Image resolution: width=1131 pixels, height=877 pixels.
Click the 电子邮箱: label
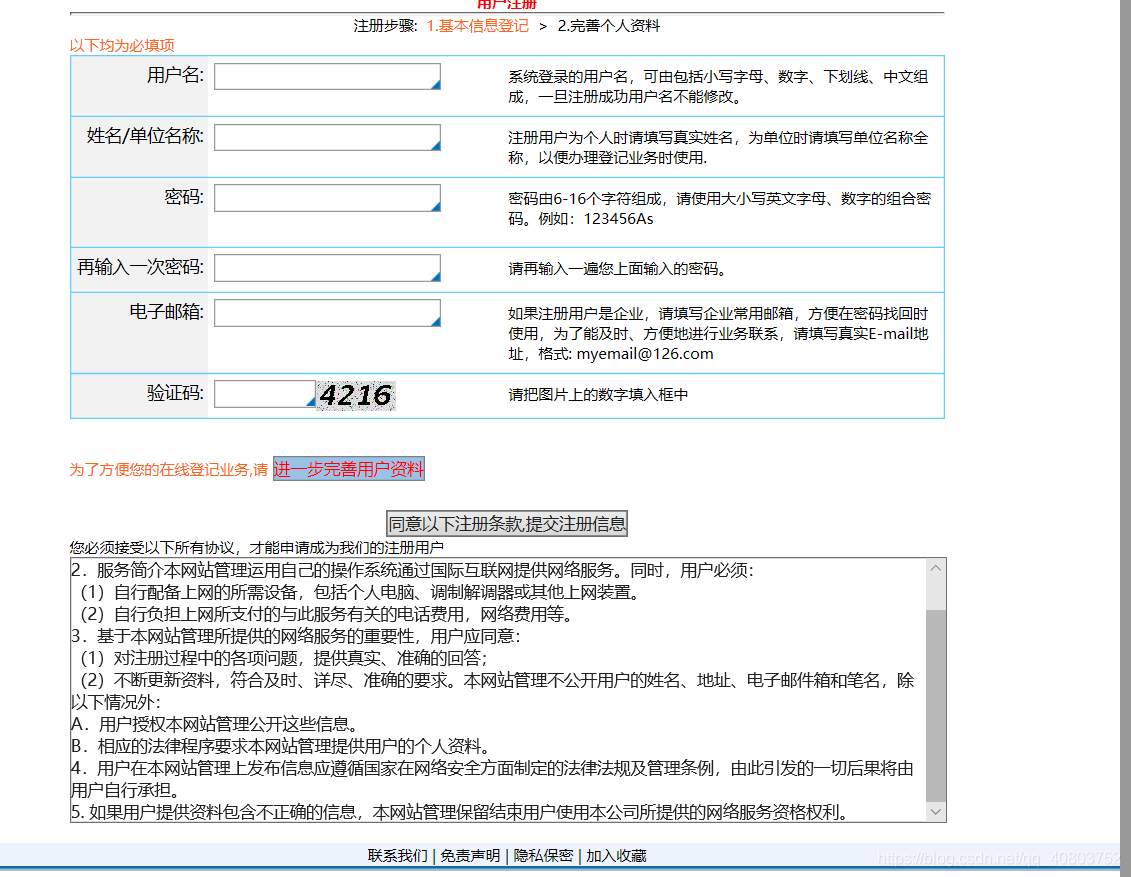point(167,312)
